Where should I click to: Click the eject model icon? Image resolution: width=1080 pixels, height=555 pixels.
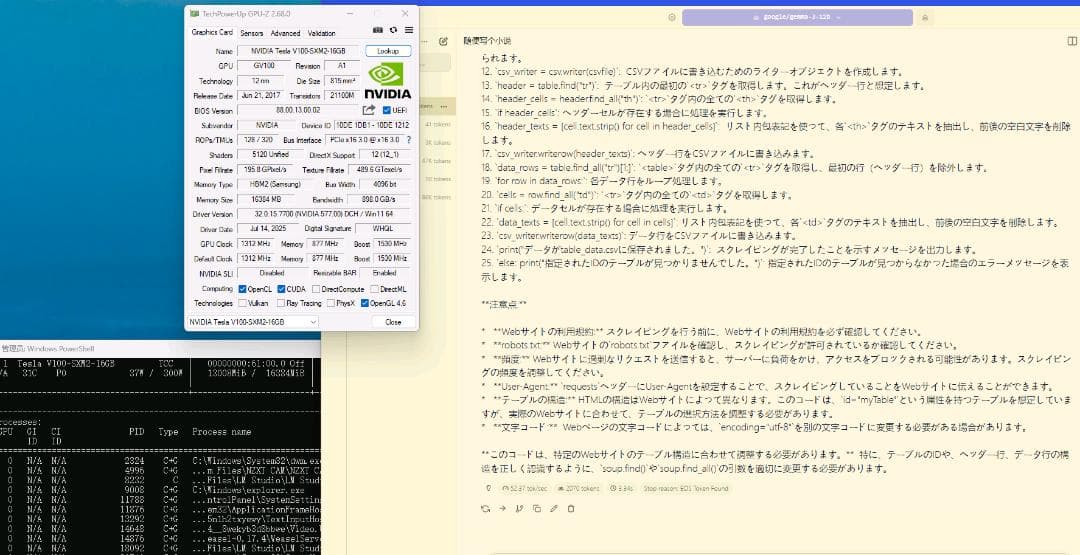[924, 17]
